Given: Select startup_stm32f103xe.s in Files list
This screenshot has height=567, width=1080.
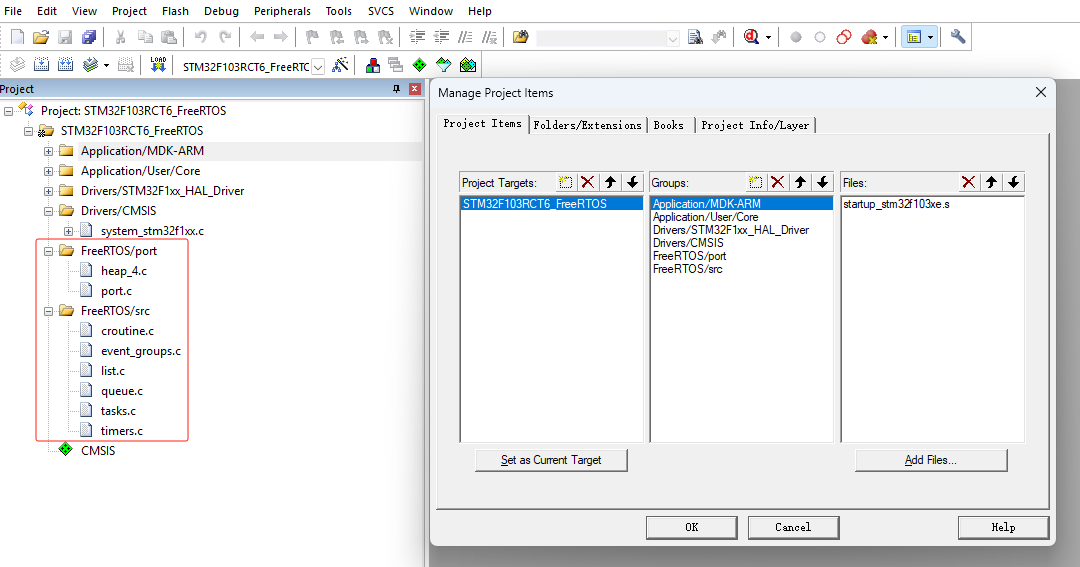Looking at the screenshot, I should 896,204.
